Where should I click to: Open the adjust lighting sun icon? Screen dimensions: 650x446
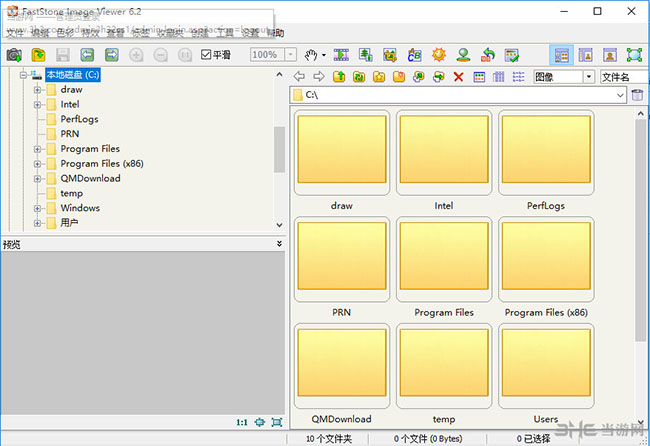pyautogui.click(x=439, y=55)
